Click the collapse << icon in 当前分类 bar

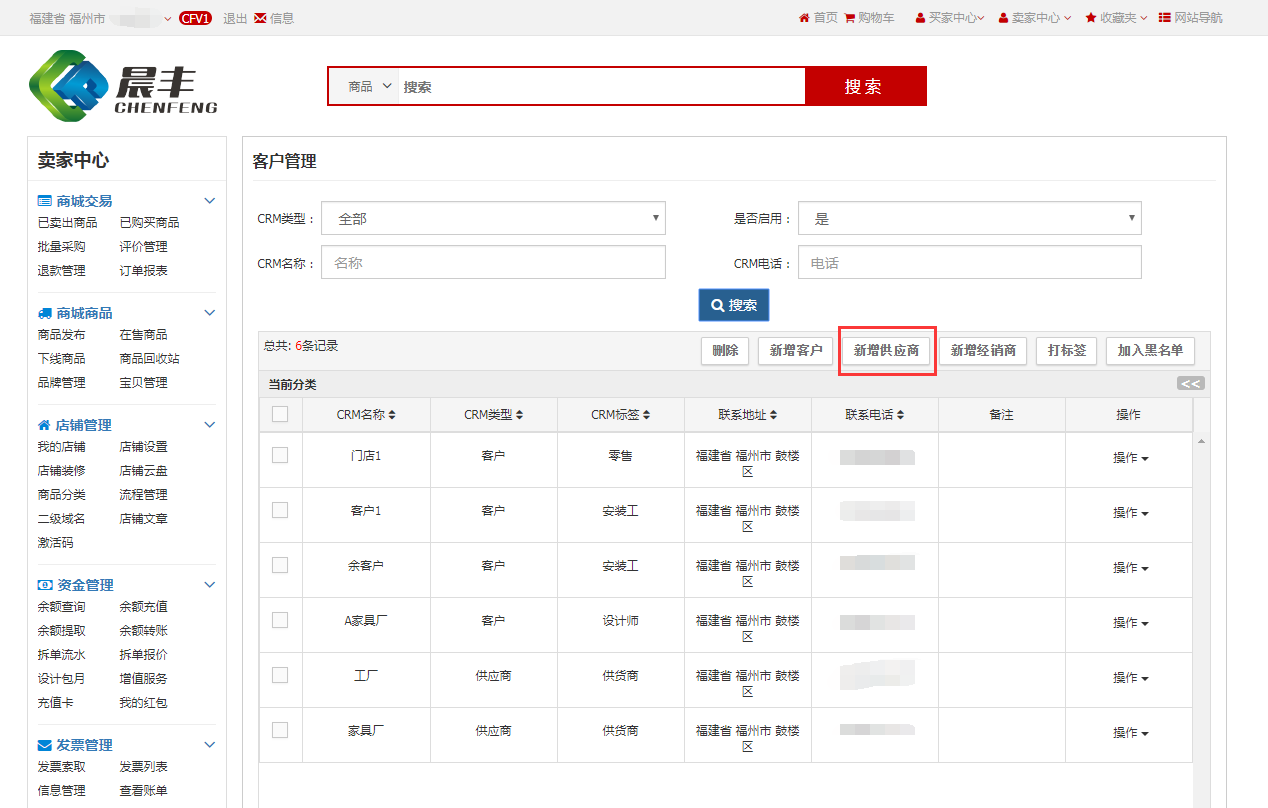1190,384
